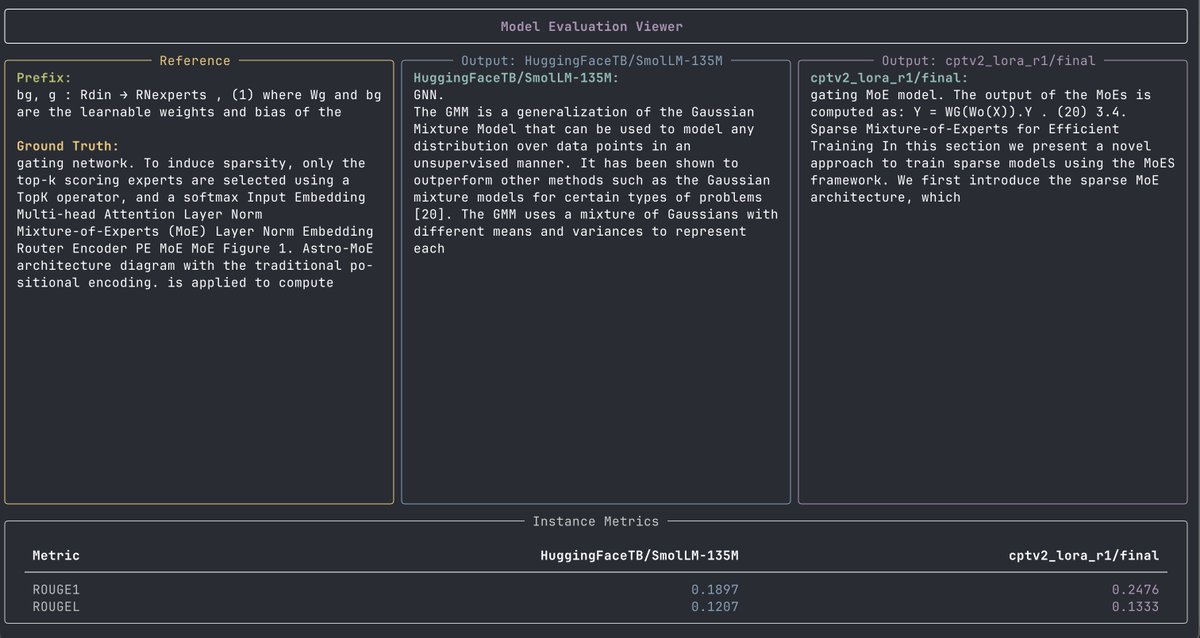Viewport: 1200px width, 638px height.
Task: Click the 'GNN.' line in SmolLM output
Action: [x=430, y=95]
